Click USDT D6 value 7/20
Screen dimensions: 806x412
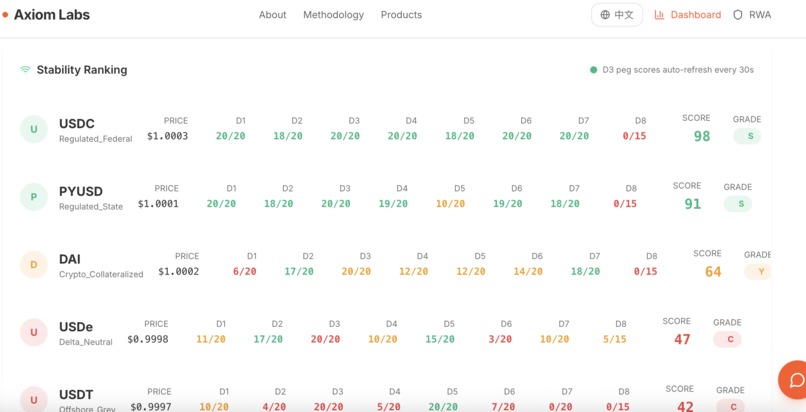[x=503, y=407]
